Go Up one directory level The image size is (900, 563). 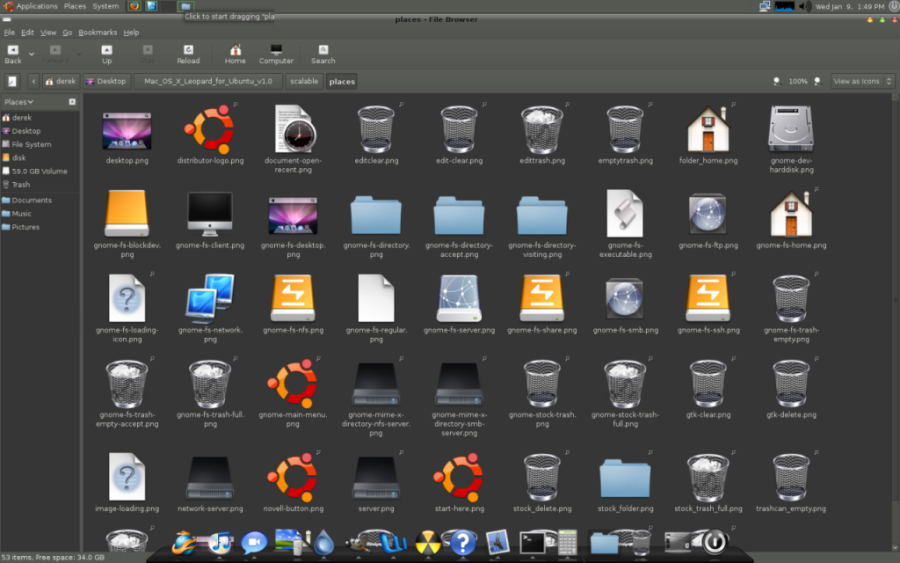tap(107, 55)
